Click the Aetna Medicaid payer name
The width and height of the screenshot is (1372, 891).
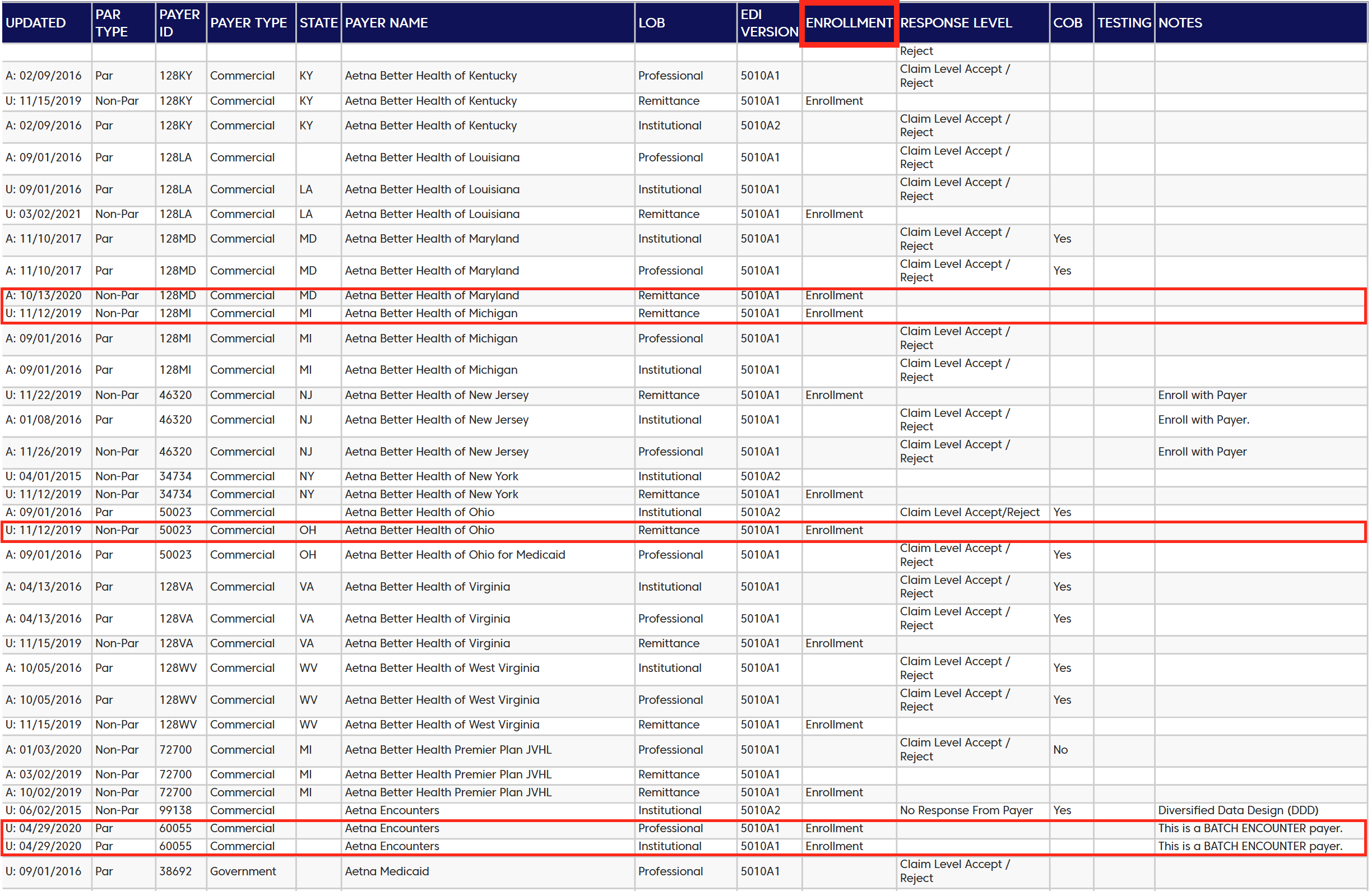tap(387, 871)
